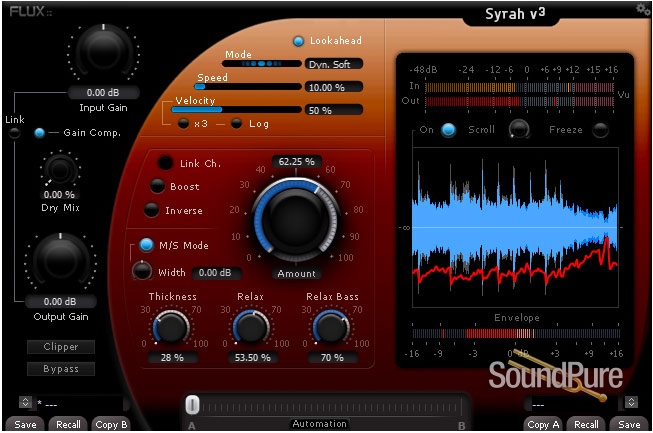The image size is (653, 433).
Task: Enable Link Ch. option
Action: [x=165, y=163]
